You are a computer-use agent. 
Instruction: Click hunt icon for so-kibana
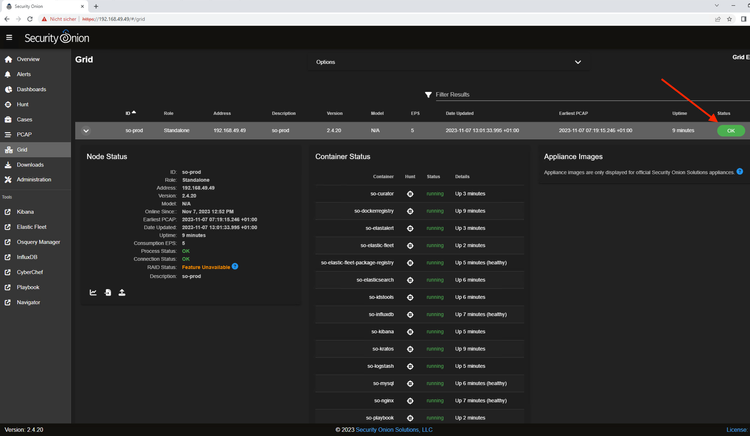(x=410, y=331)
